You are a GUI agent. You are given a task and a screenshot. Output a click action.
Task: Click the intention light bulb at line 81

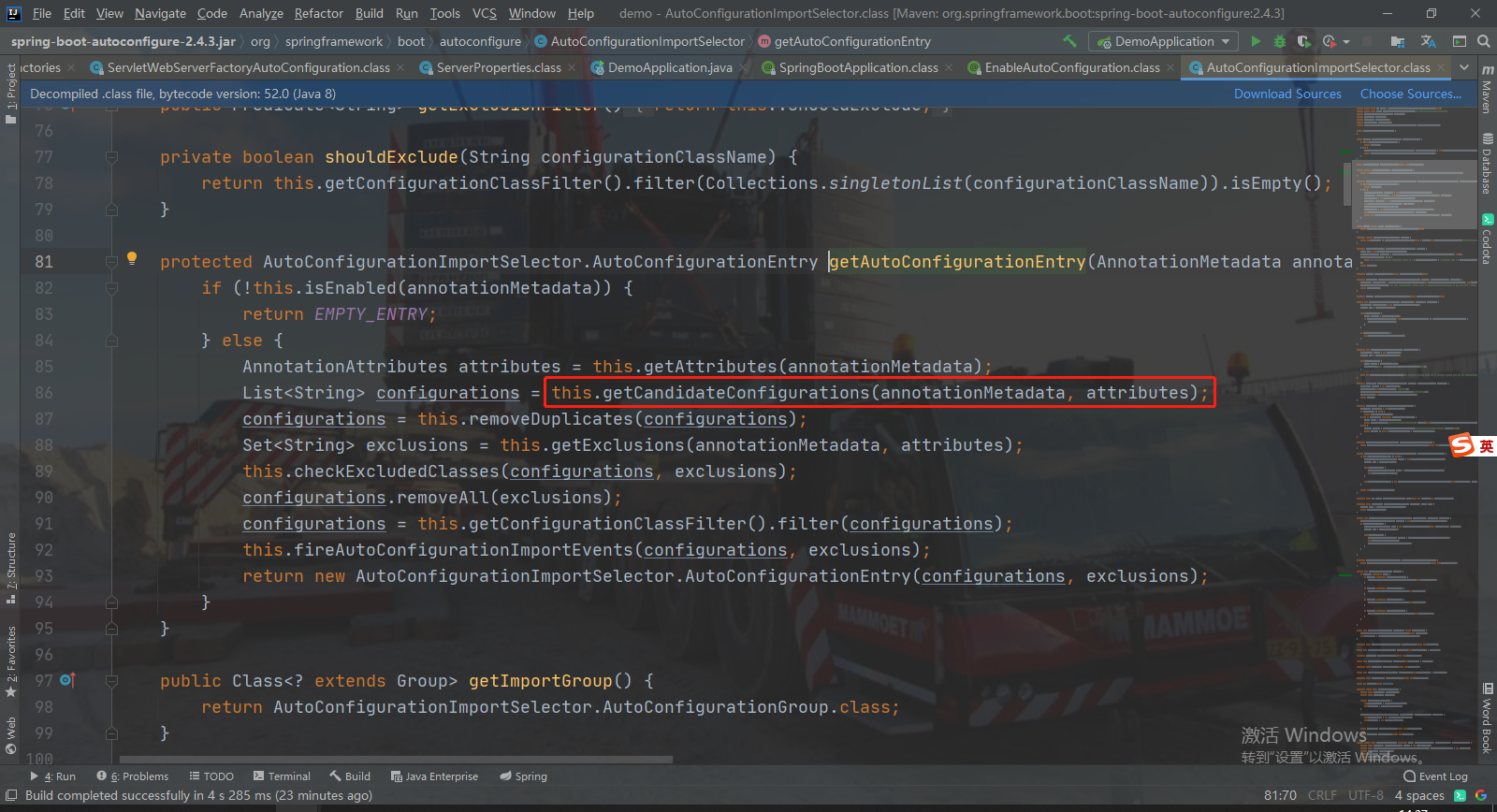tap(132, 258)
